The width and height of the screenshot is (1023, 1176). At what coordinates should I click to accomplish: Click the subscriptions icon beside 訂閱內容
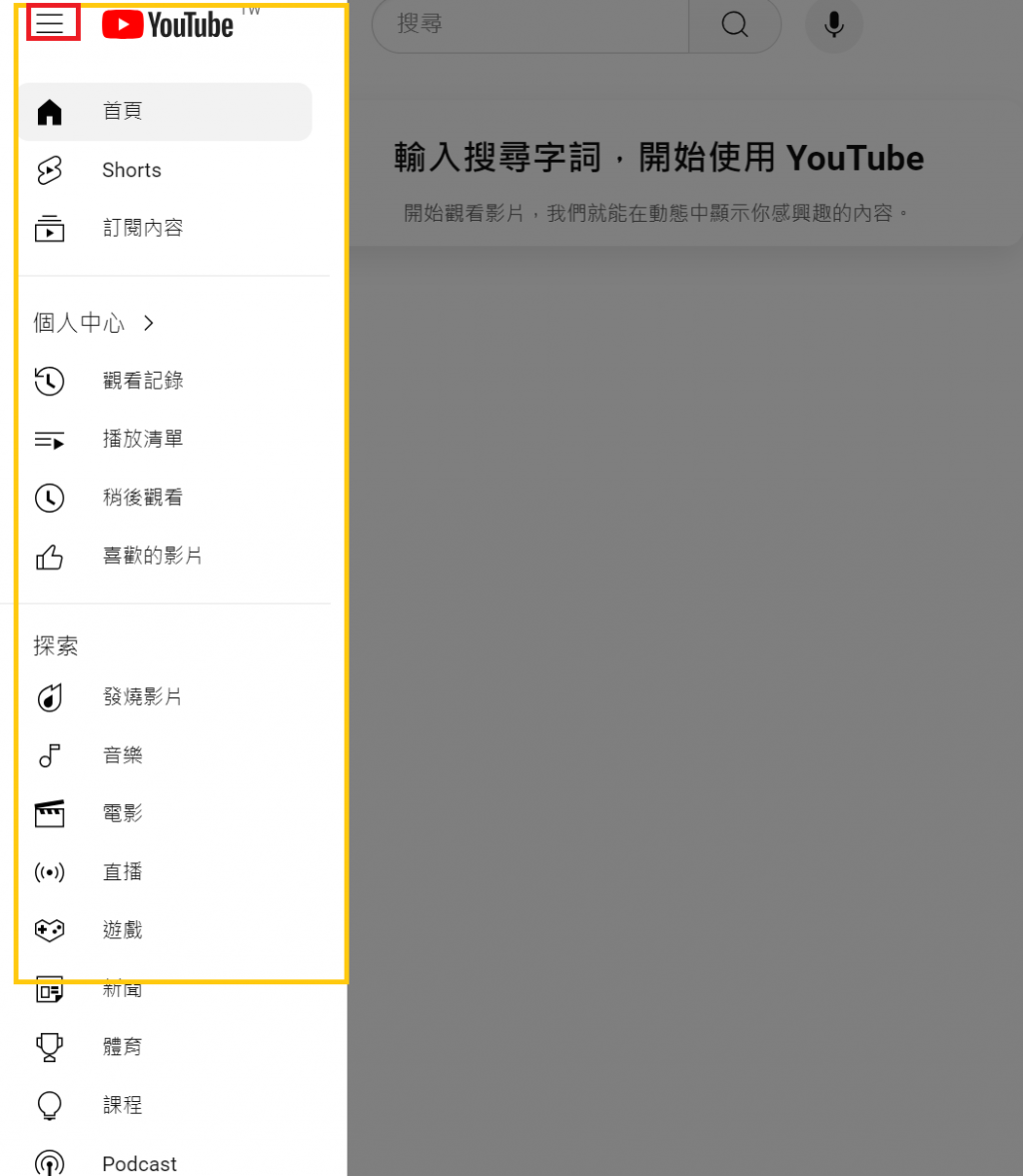pyautogui.click(x=50, y=228)
